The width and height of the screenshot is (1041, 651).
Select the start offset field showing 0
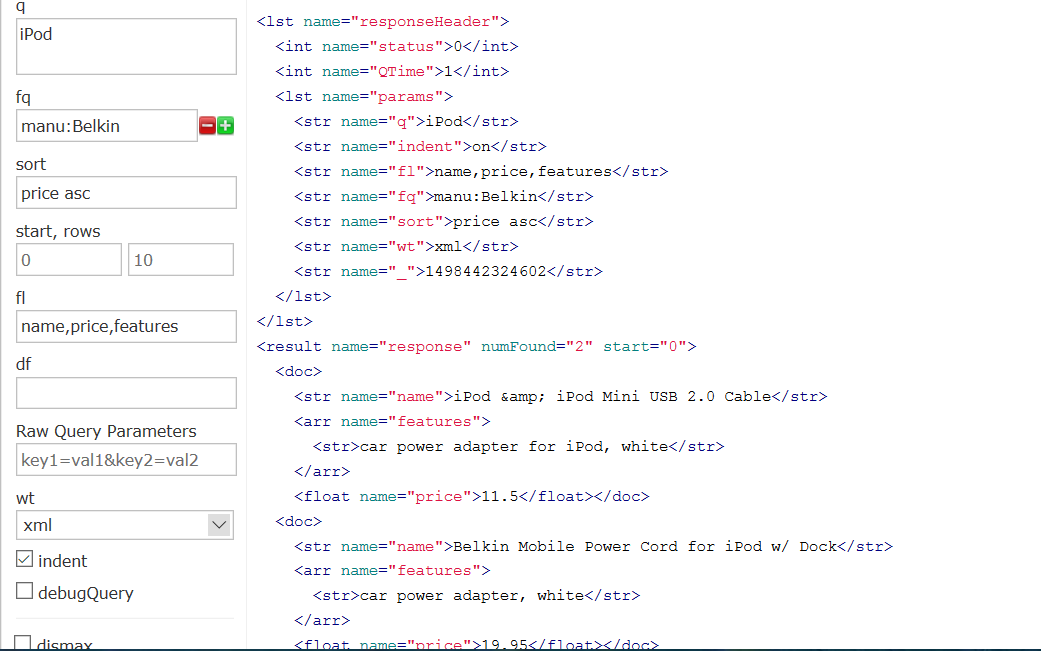(x=69, y=259)
